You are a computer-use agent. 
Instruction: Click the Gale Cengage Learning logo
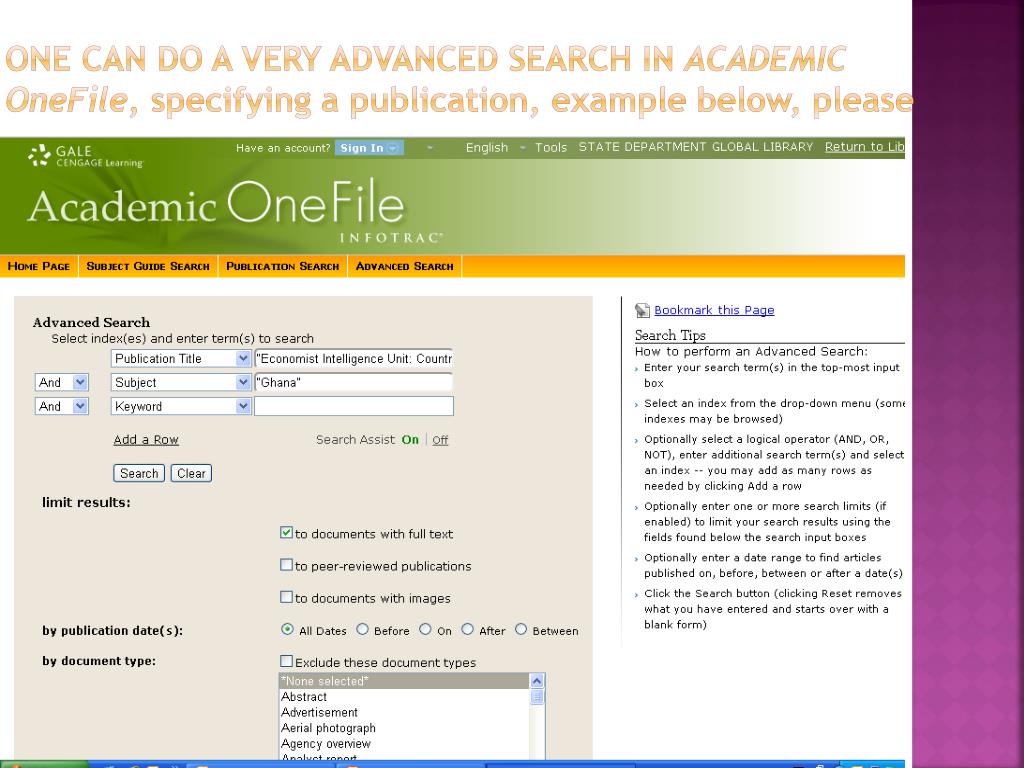coord(85,155)
